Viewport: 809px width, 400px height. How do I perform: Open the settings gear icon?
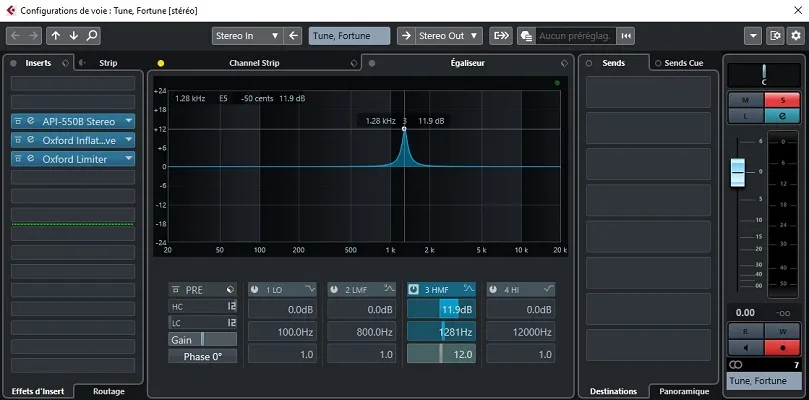795,36
